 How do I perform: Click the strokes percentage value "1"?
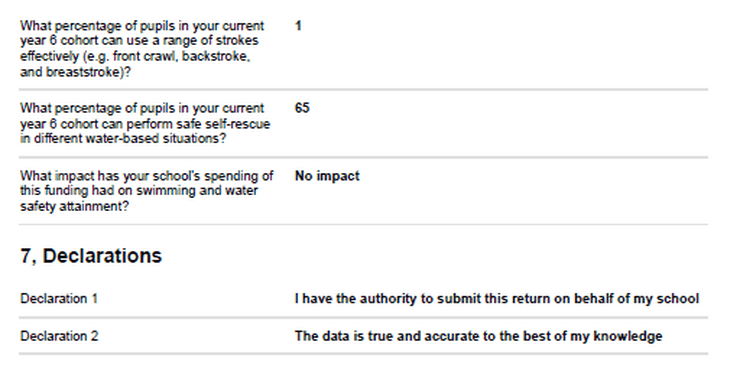[298, 26]
